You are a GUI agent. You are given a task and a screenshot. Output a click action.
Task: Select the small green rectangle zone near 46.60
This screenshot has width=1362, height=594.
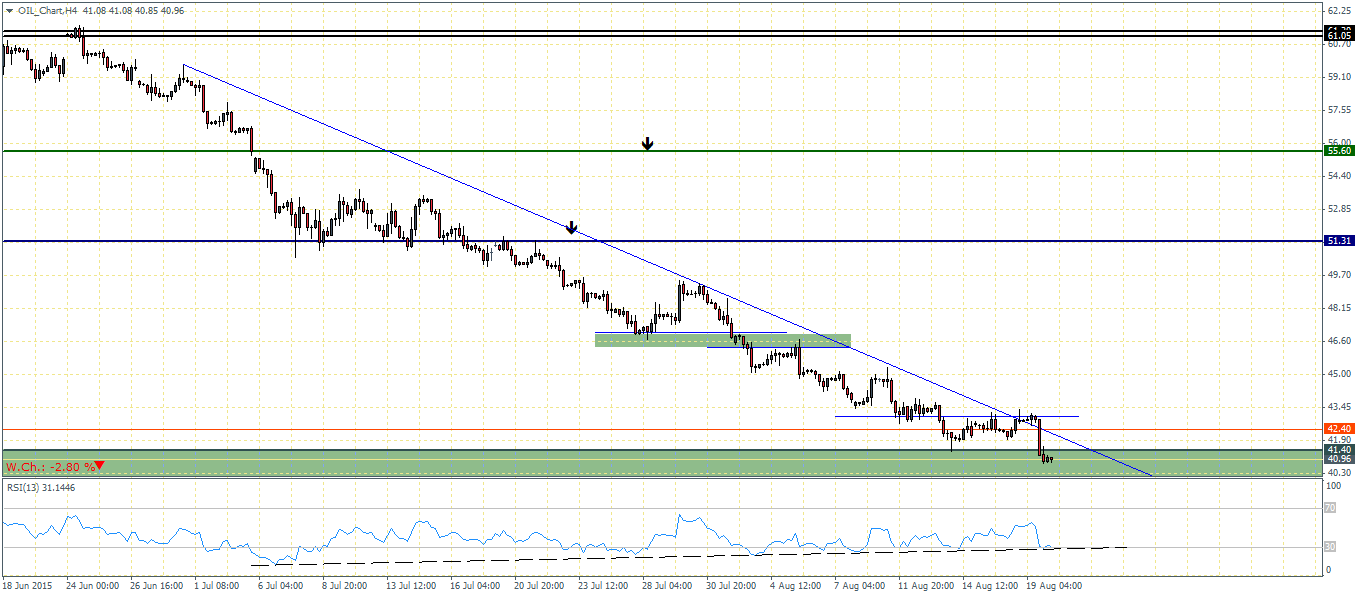[x=722, y=341]
